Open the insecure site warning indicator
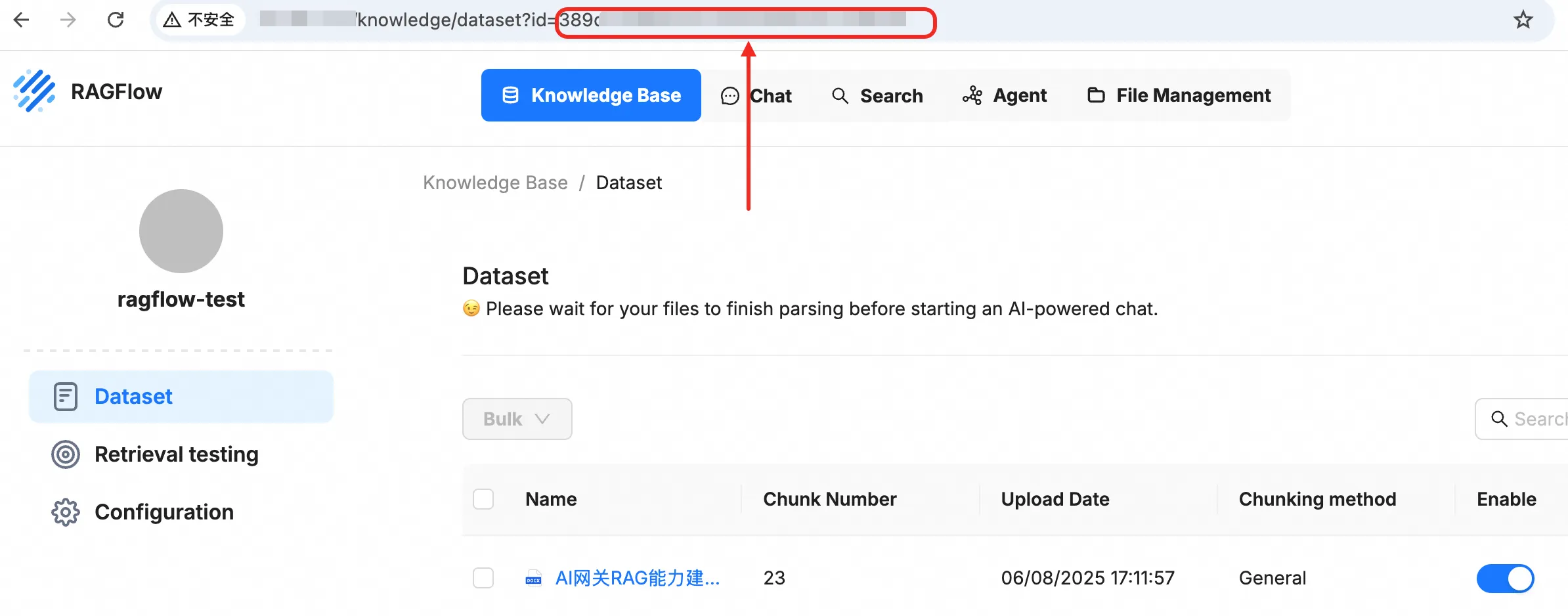Screen dimensions: 1568x616 (x=200, y=20)
